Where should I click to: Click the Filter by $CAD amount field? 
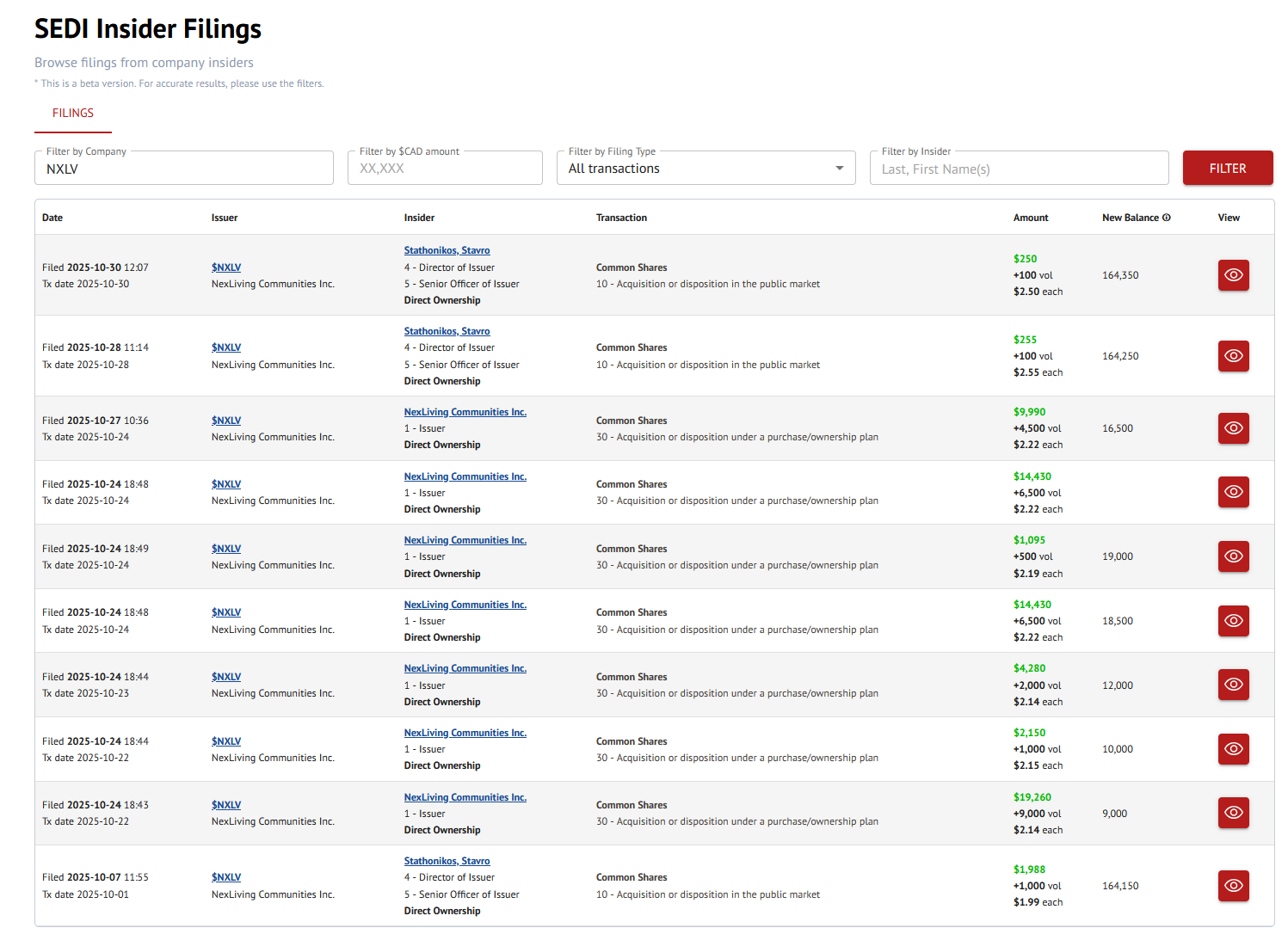pos(445,169)
